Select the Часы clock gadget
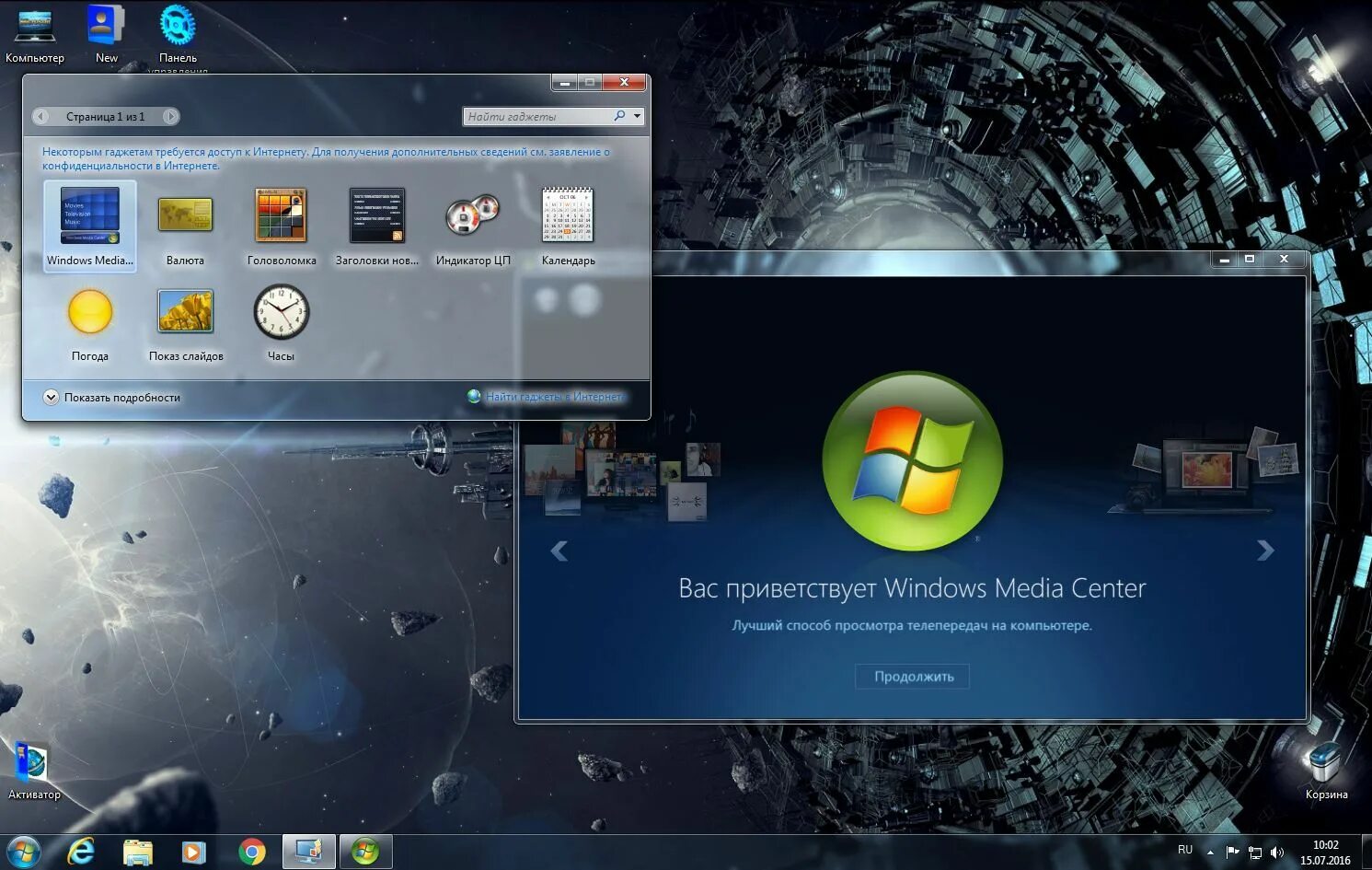Viewport: 1372px width, 870px height. click(281, 323)
